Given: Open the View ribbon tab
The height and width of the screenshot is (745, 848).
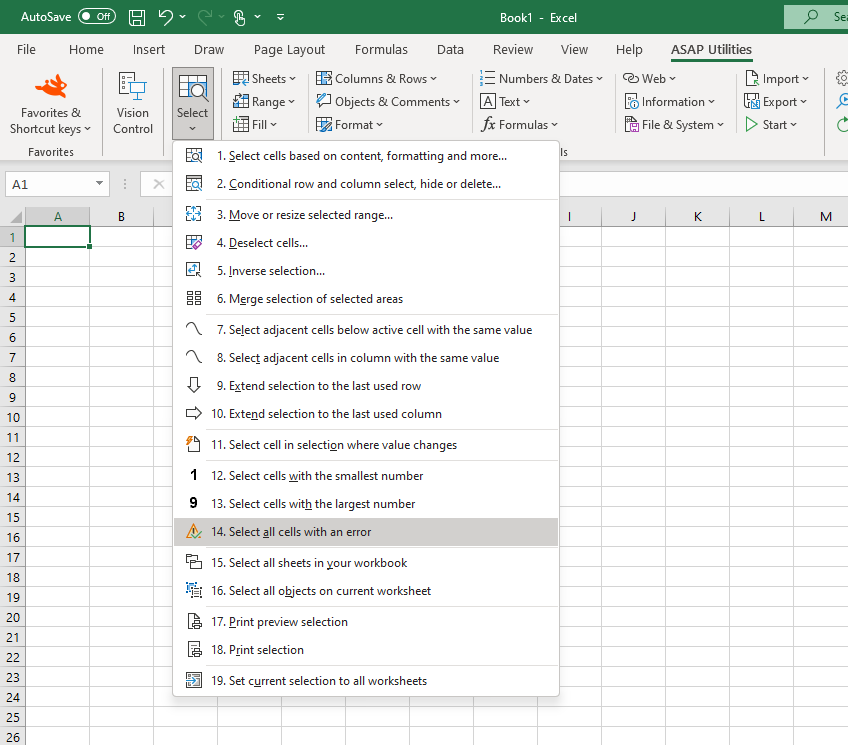Looking at the screenshot, I should (574, 50).
